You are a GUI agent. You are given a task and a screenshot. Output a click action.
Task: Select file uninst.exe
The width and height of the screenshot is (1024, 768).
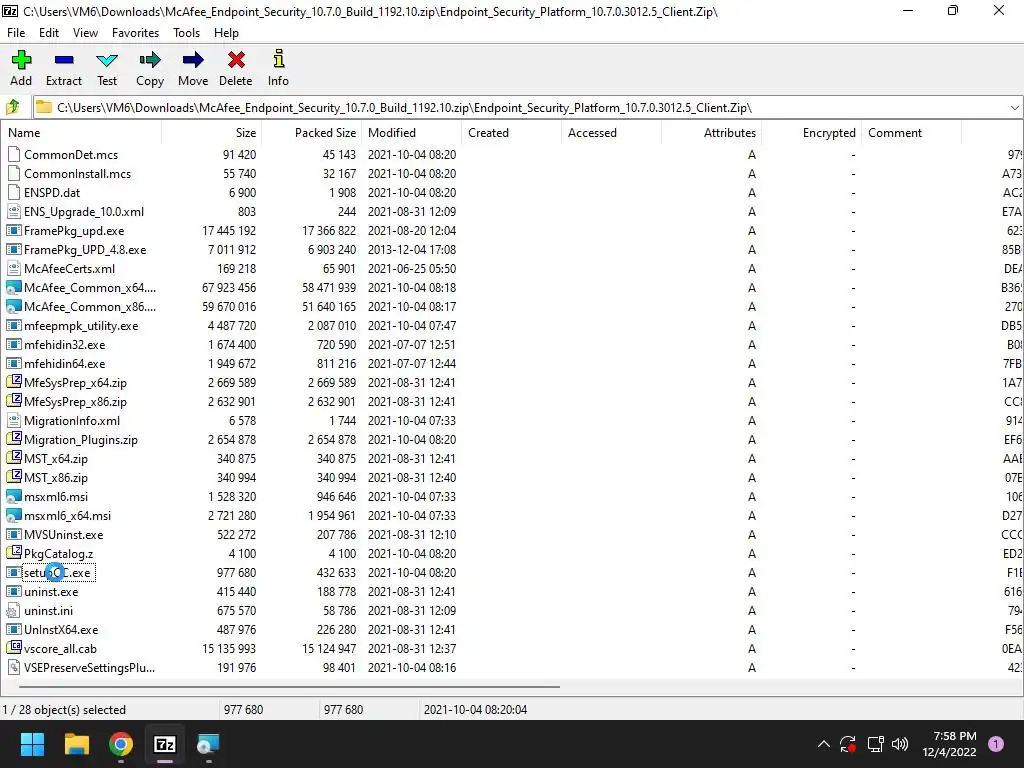51,592
